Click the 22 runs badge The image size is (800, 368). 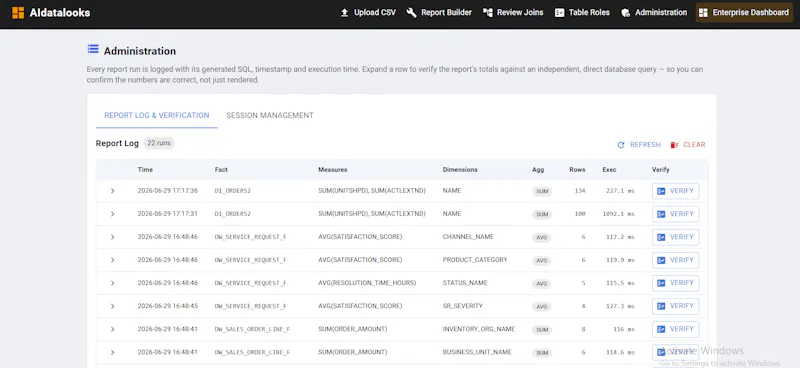(159, 143)
